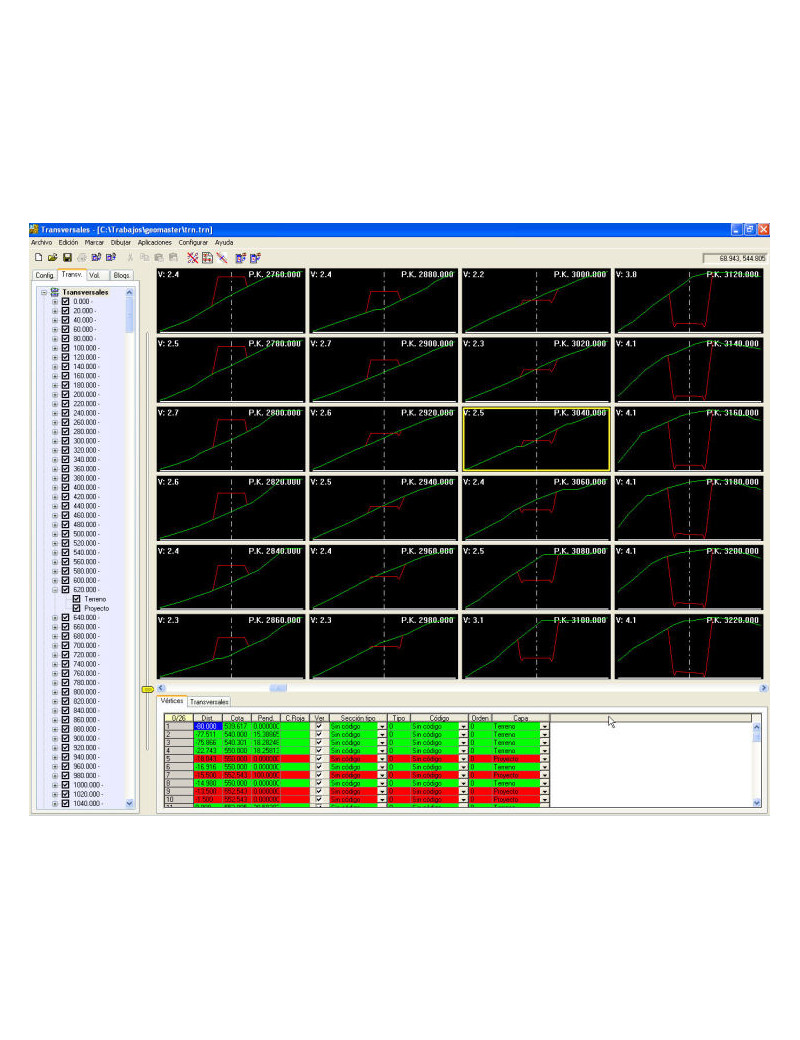The width and height of the screenshot is (800, 1040).
Task: Toggle the Ver checkbox in vertex row 1
Action: (x=319, y=726)
